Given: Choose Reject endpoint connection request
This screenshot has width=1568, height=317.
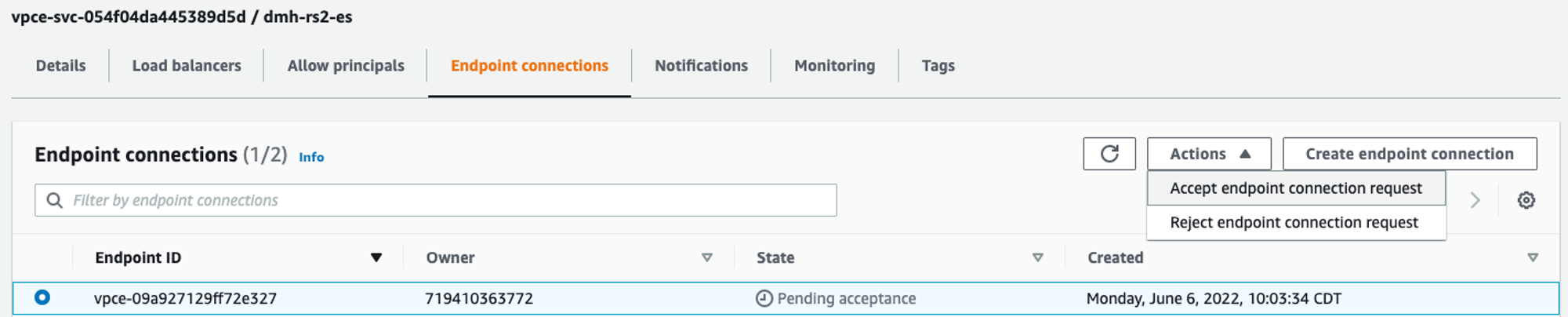Looking at the screenshot, I should (x=1294, y=223).
